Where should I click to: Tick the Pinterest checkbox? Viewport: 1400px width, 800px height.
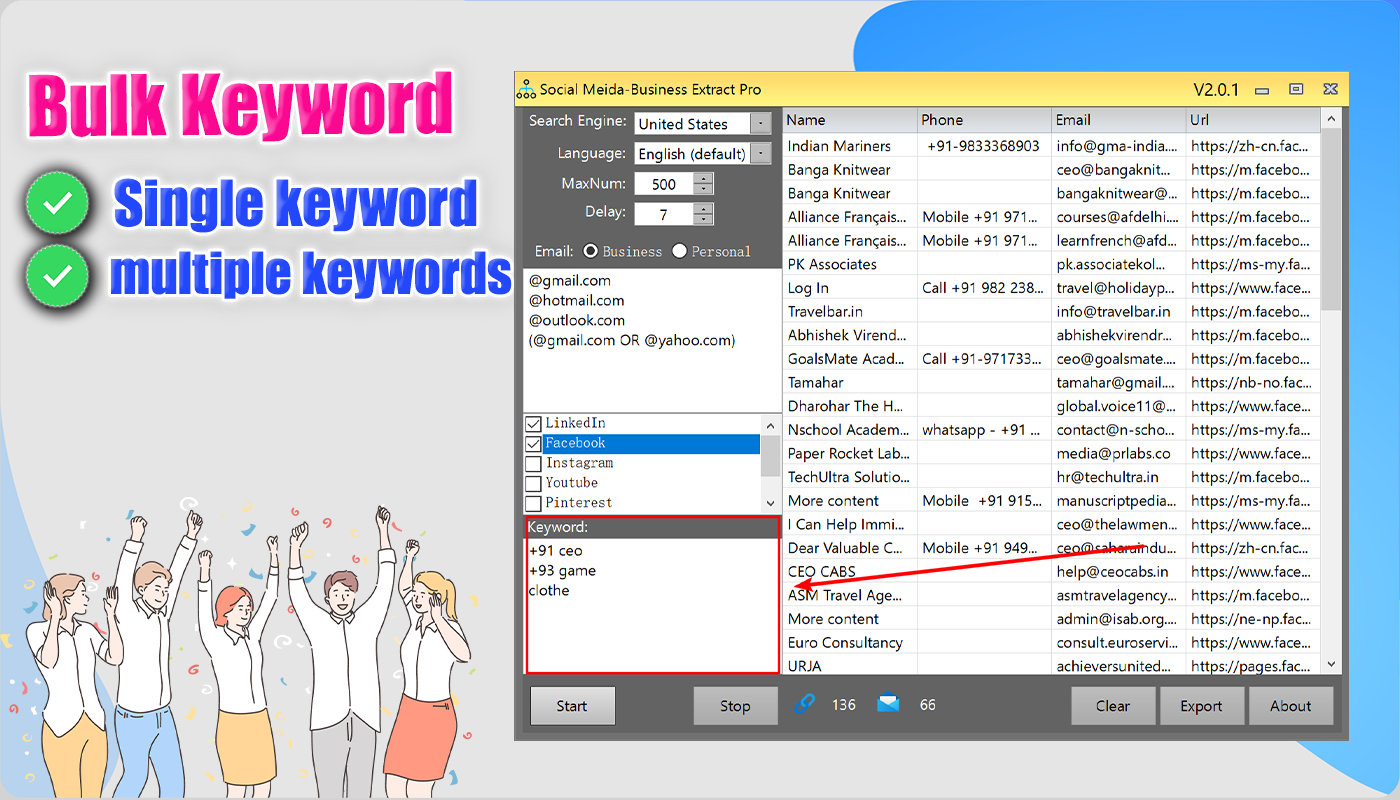pyautogui.click(x=533, y=503)
